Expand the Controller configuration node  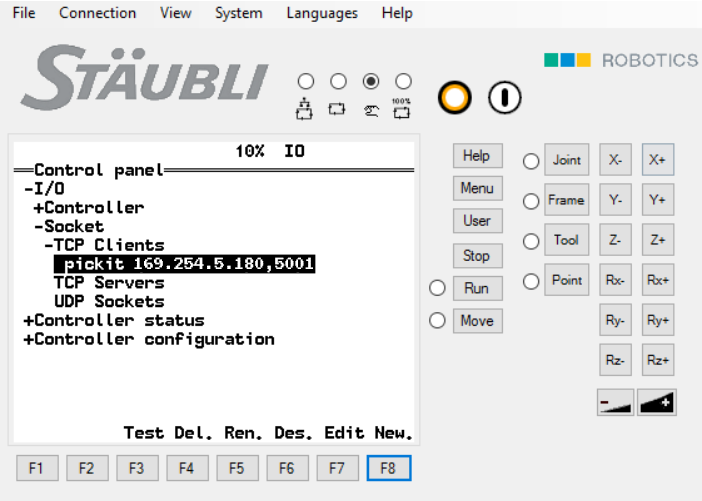pyautogui.click(x=29, y=339)
